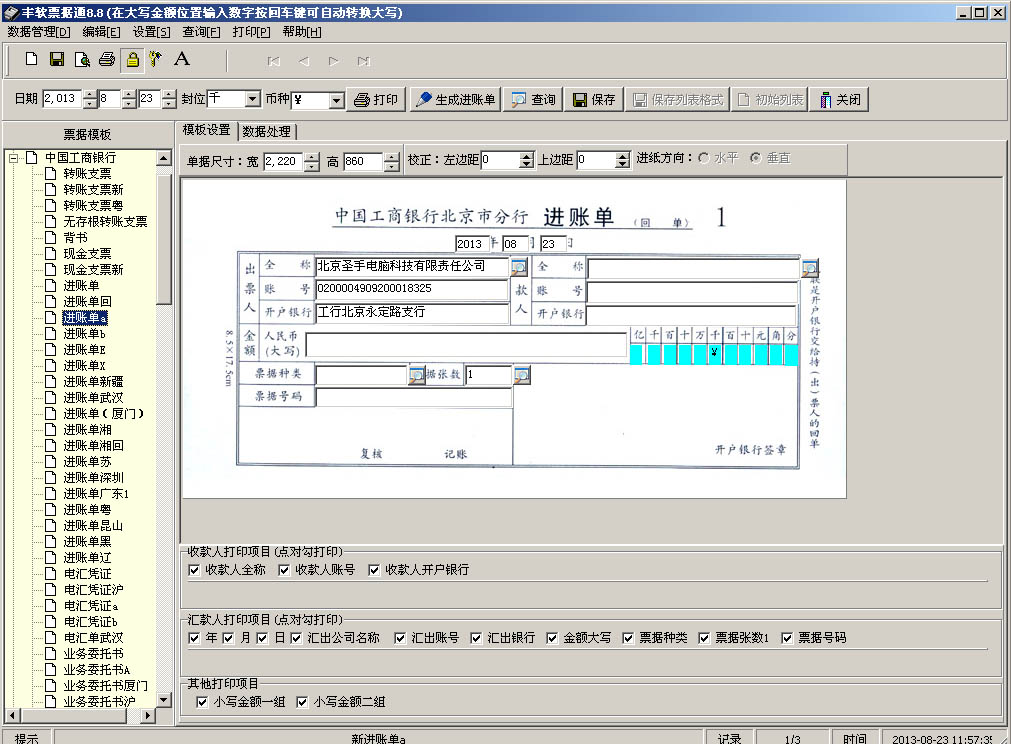Open 编辑 menu
The image size is (1011, 744).
(x=101, y=32)
